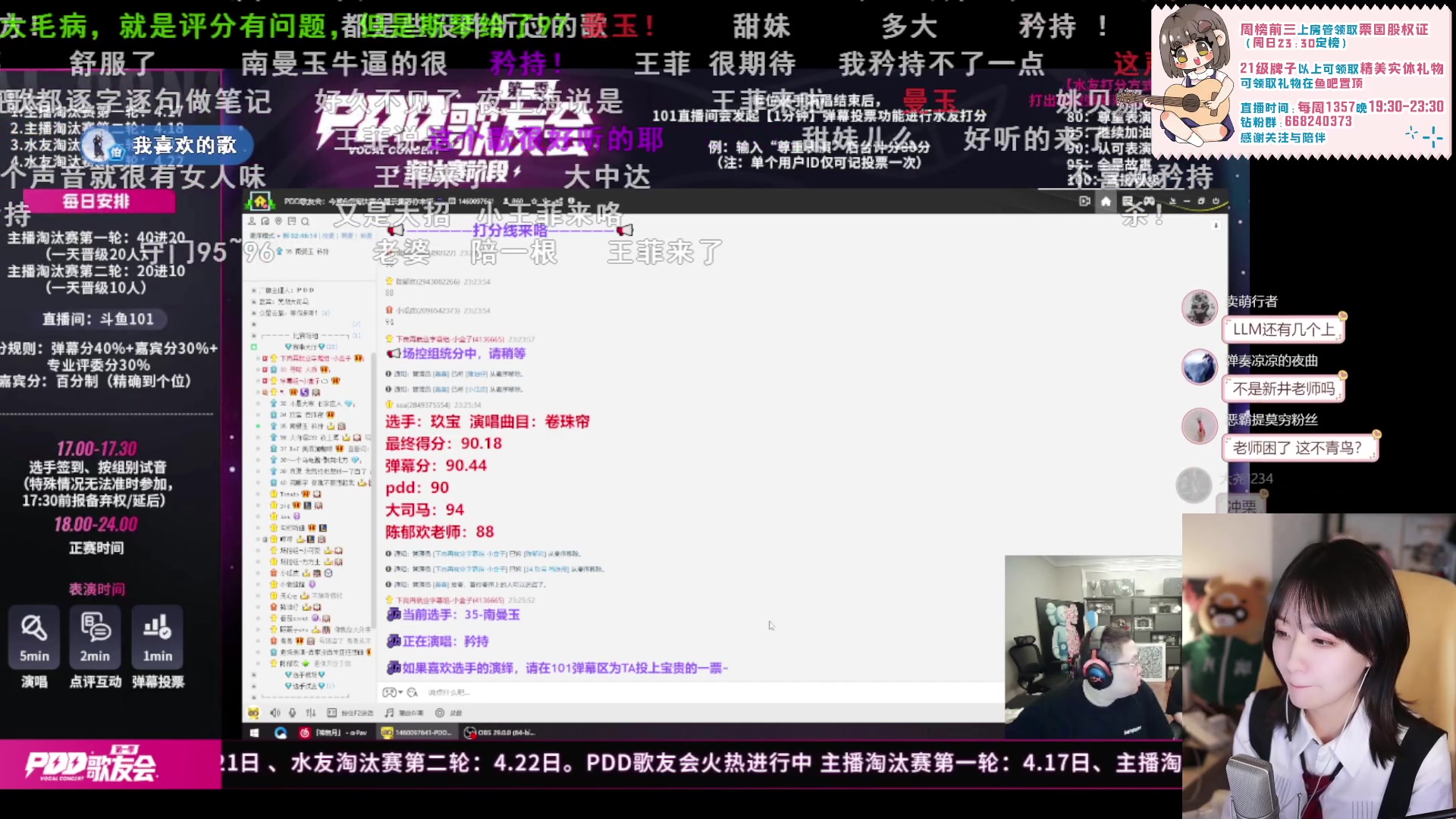Open the calendar-style icon beside the search icon
The height and width of the screenshot is (819, 1456).
[292, 221]
